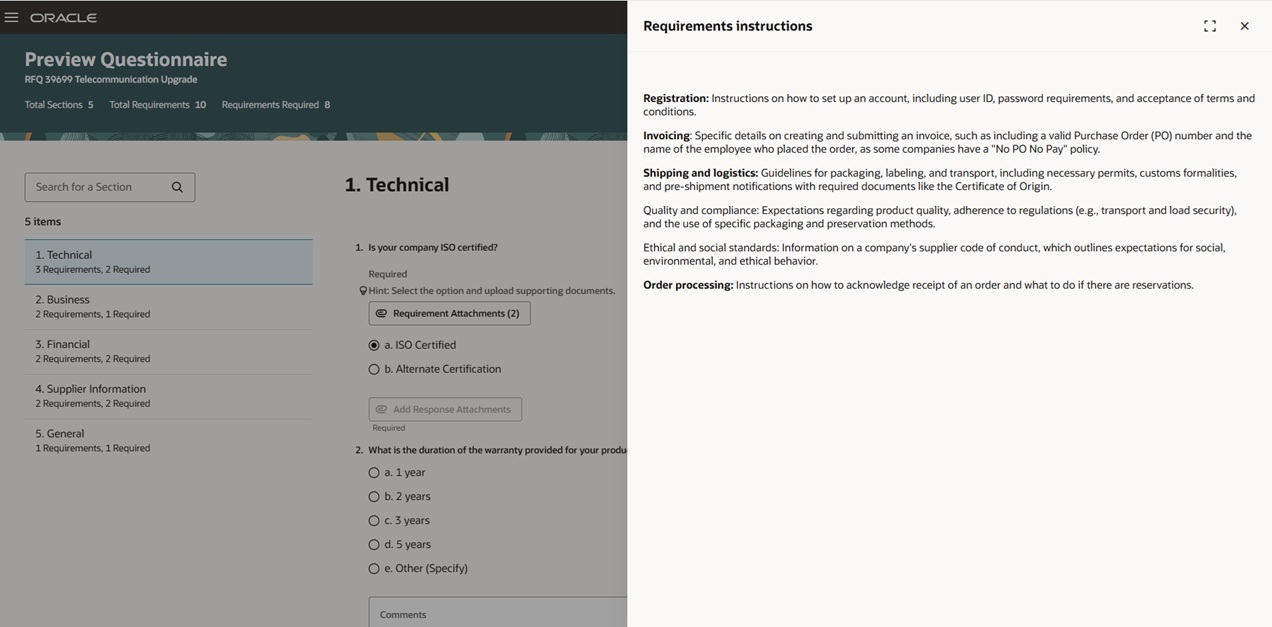This screenshot has width=1272, height=627.
Task: Click the section search magnifier icon
Action: [x=177, y=187]
